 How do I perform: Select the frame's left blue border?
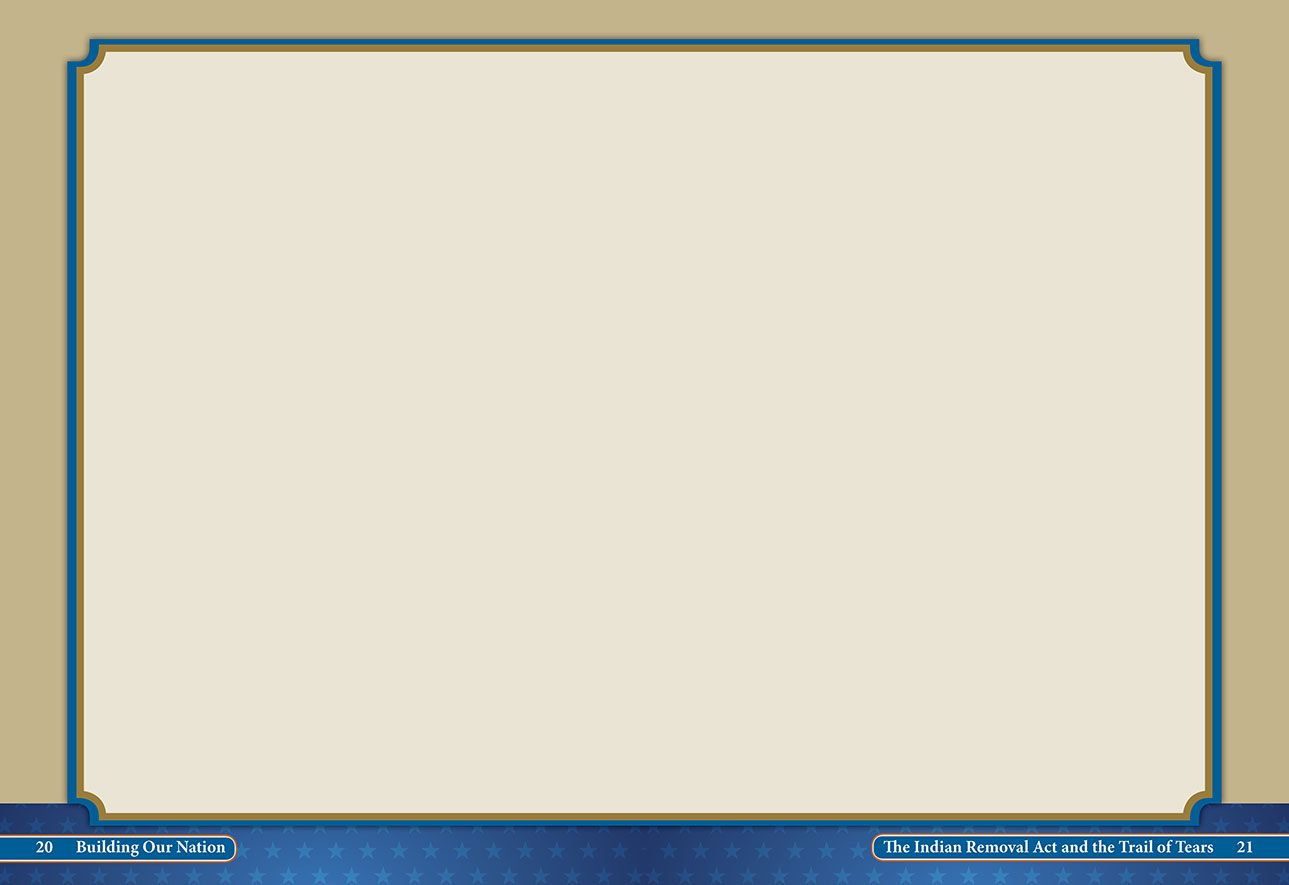pyautogui.click(x=72, y=432)
